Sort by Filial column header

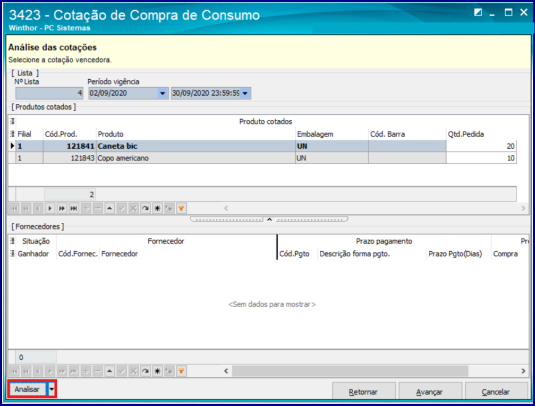[29, 134]
